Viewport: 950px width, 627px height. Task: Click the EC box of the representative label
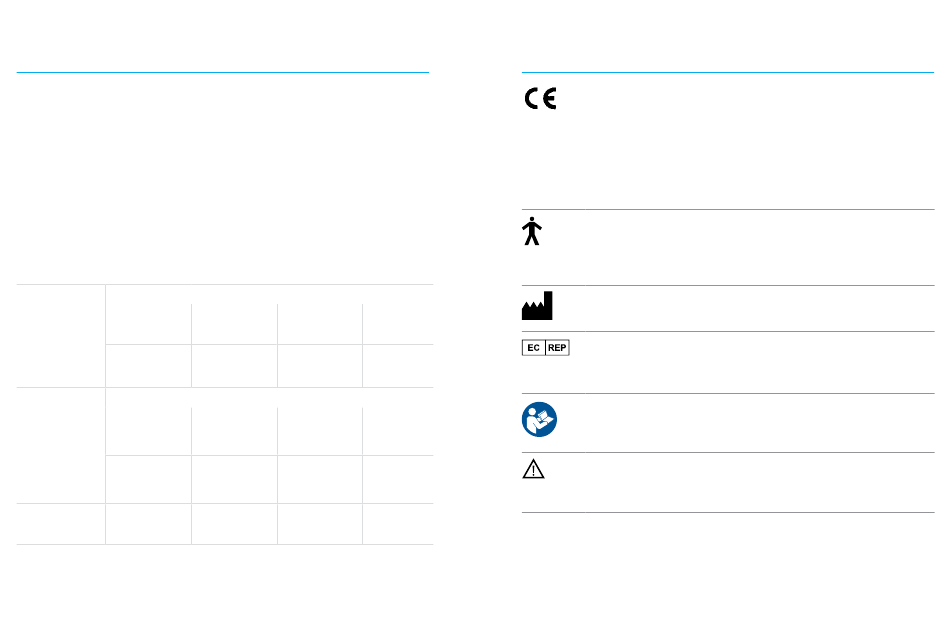(533, 348)
